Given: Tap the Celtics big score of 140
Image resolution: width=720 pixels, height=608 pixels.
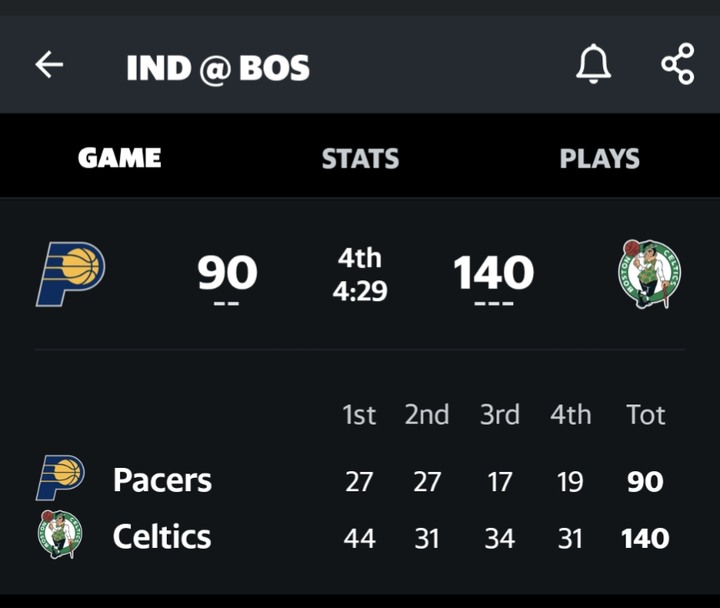Looking at the screenshot, I should [493, 273].
